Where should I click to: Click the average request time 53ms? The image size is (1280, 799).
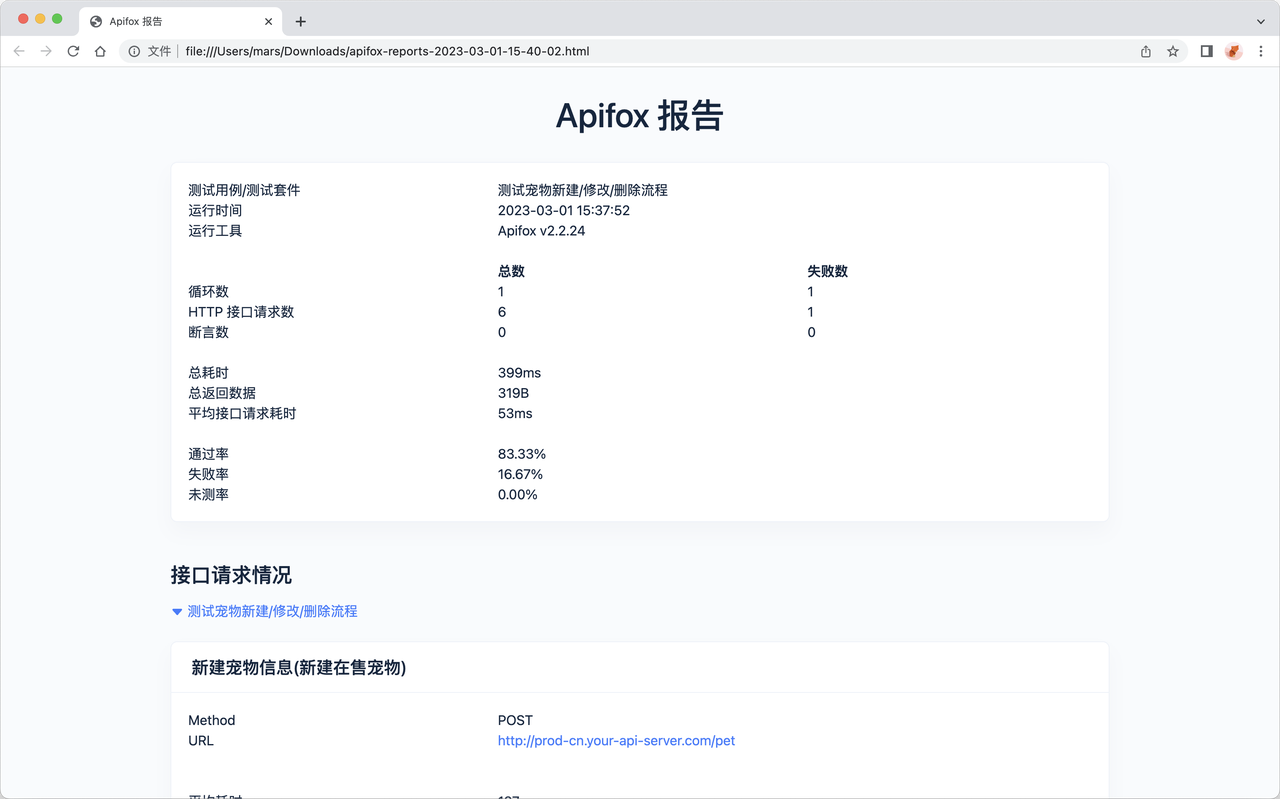click(x=515, y=413)
